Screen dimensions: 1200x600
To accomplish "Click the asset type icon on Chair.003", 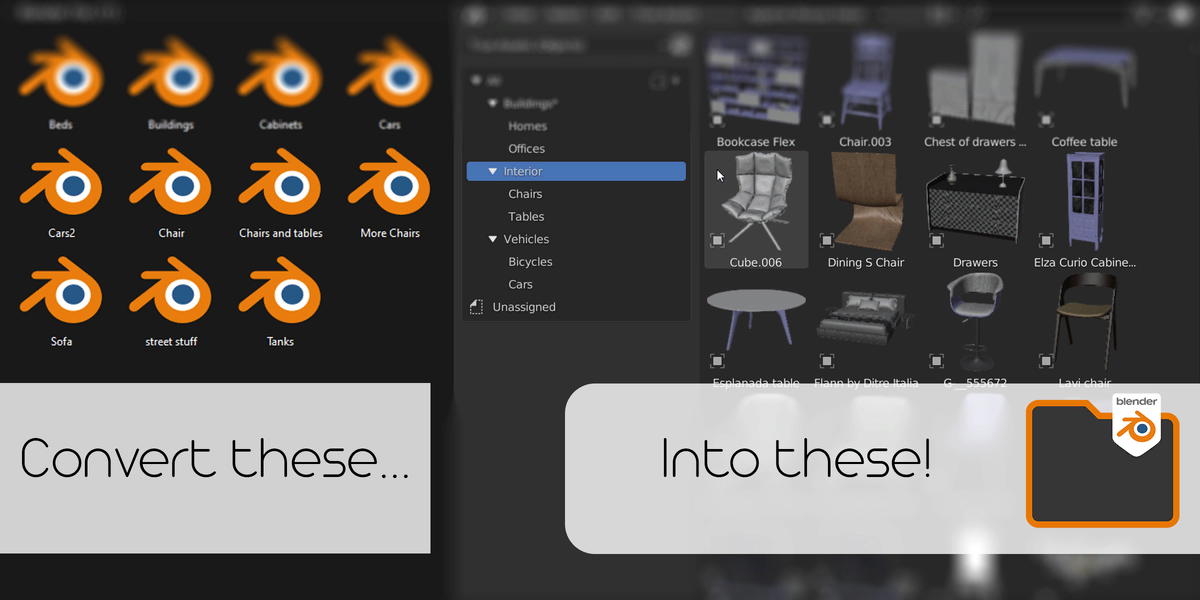I will pos(827,119).
